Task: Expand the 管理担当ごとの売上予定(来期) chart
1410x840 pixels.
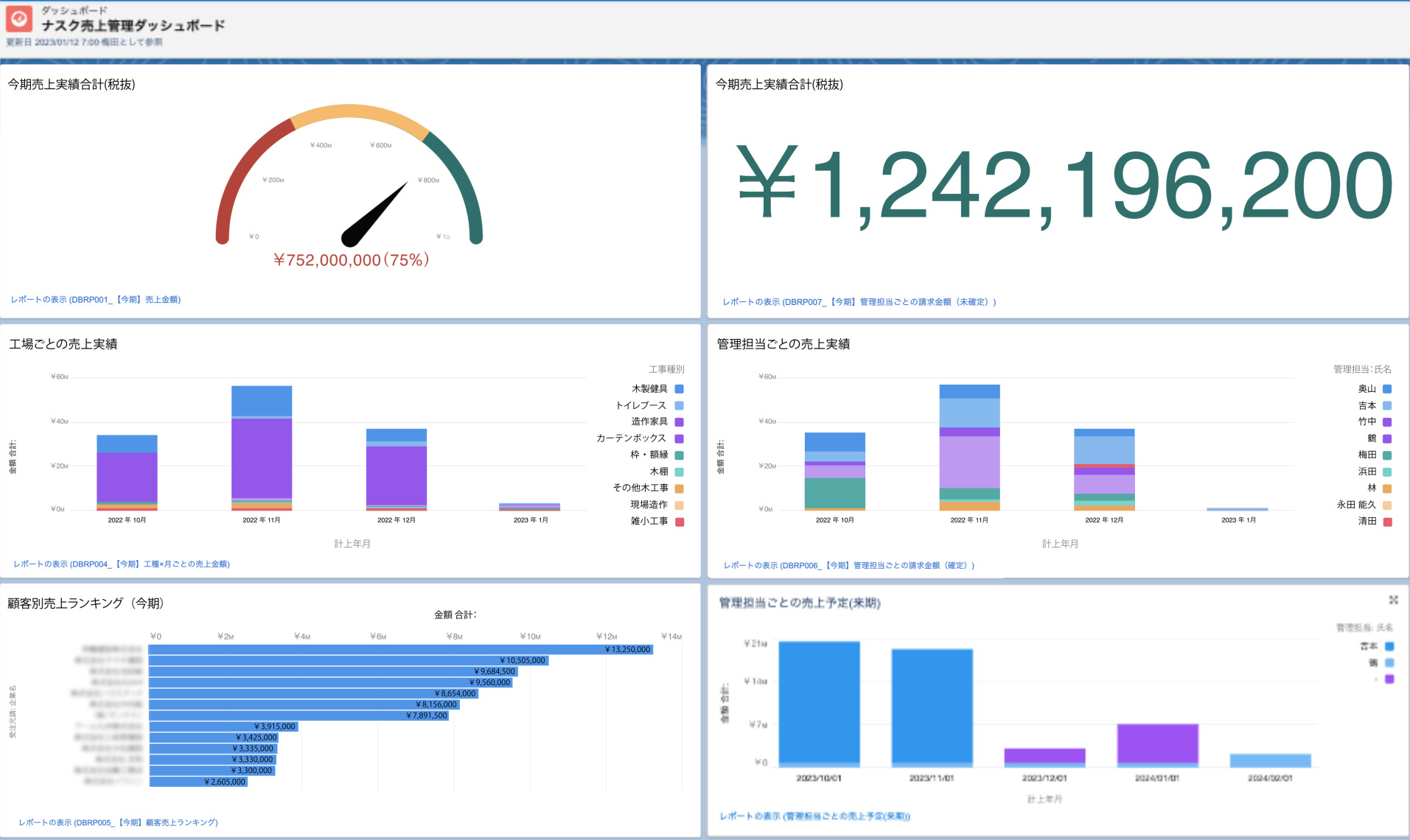Action: coord(1393,600)
